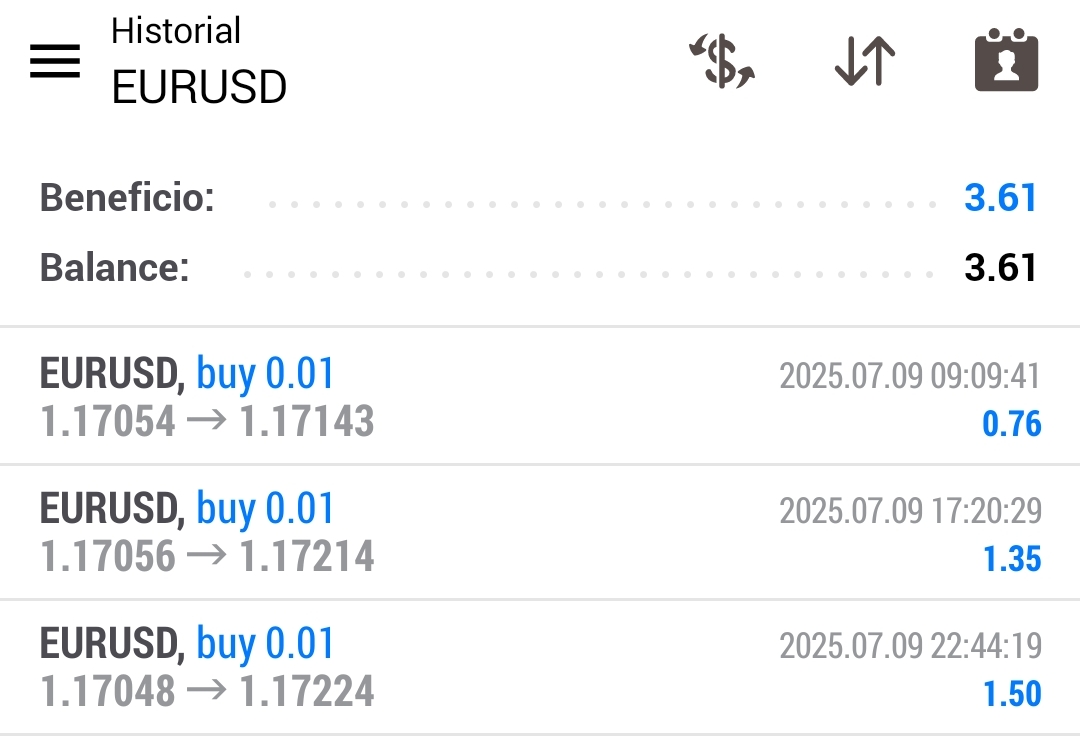Screen dimensions: 1080x753
Task: Select the EURUSD symbol title
Action: [199, 88]
